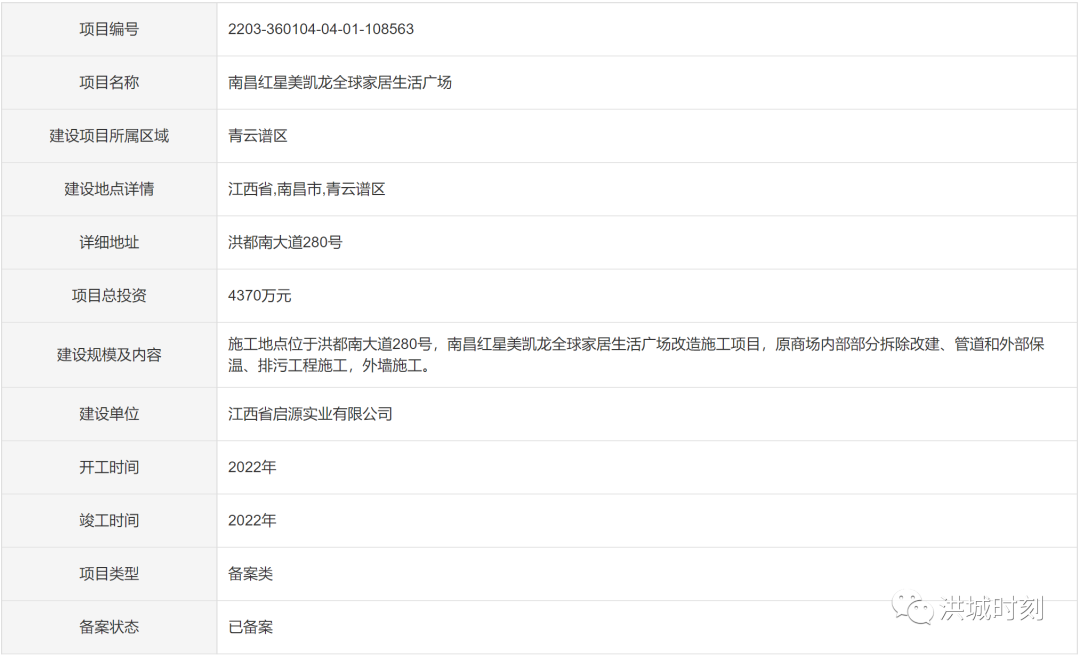The width and height of the screenshot is (1080, 656).
Task: Select the project number 2203-360104-04-01-108563
Action: (321, 29)
